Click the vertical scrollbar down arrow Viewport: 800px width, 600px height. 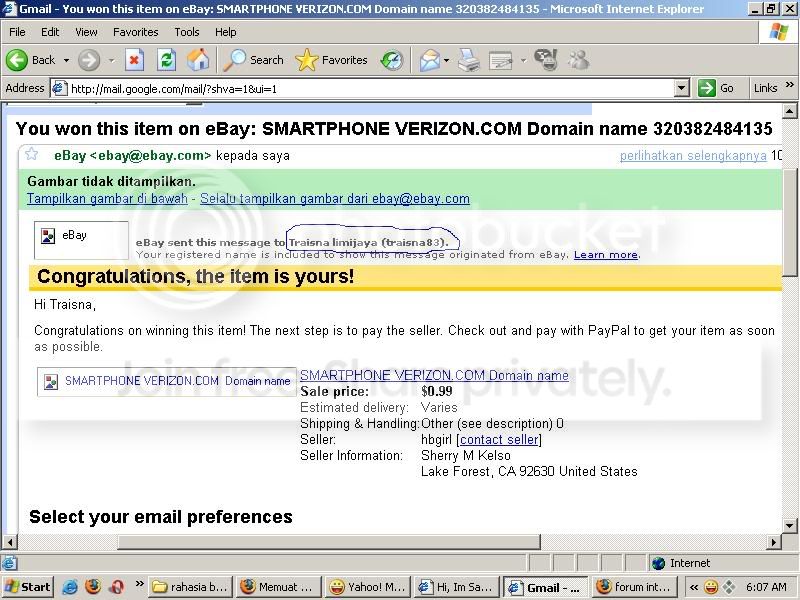click(790, 526)
